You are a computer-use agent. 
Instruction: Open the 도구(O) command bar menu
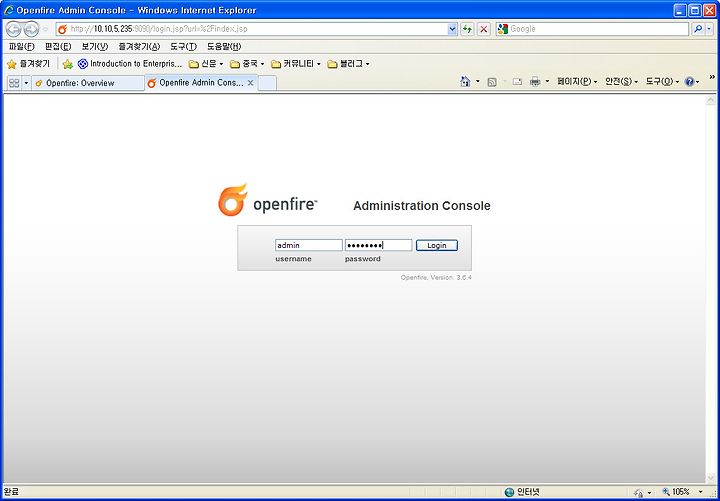coord(662,82)
